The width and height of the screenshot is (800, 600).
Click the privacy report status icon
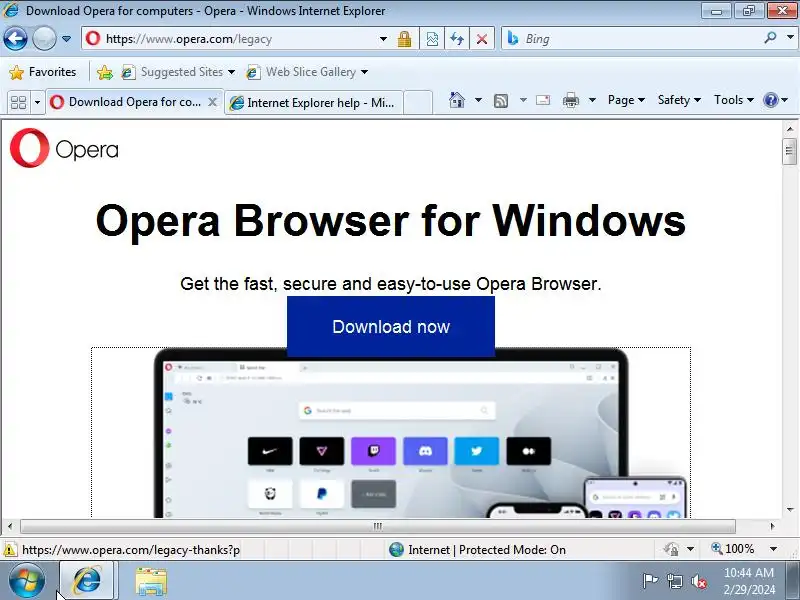(x=671, y=549)
